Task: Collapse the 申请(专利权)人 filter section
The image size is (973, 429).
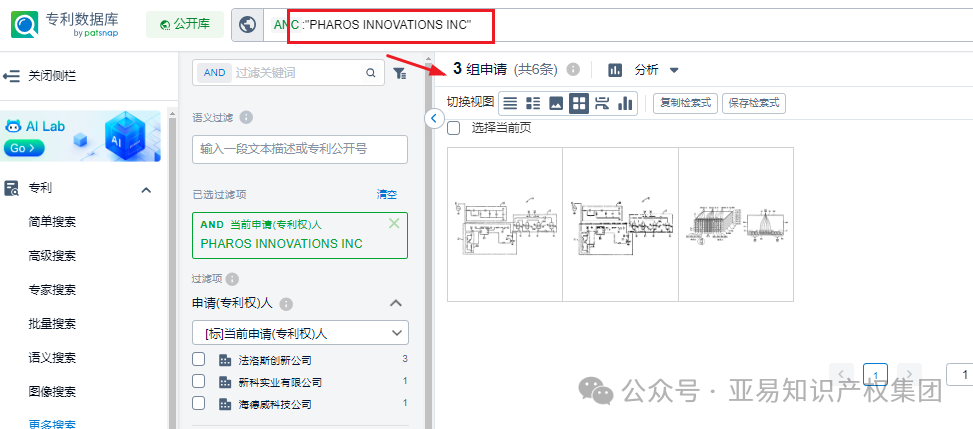Action: pyautogui.click(x=395, y=304)
